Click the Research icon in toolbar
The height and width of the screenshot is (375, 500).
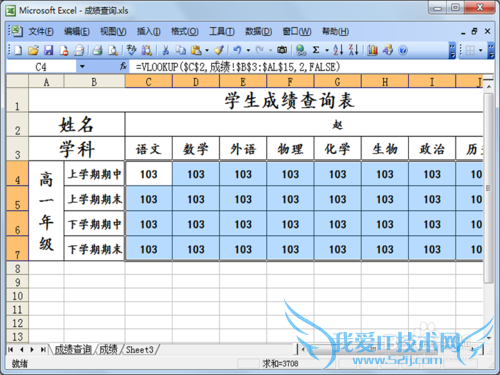[147, 50]
